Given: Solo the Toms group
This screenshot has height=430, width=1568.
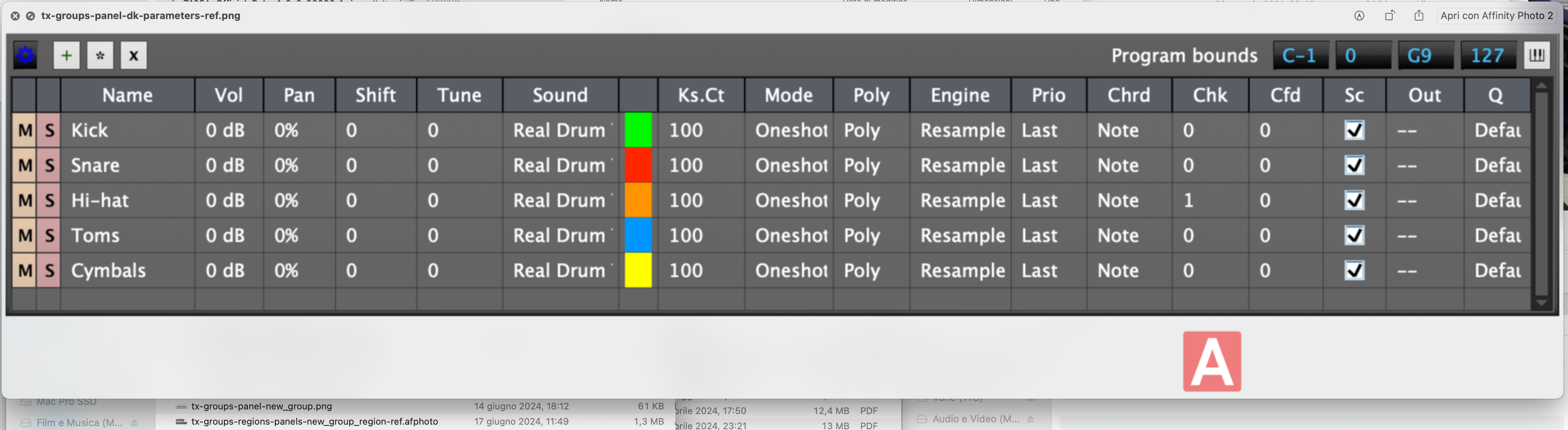Looking at the screenshot, I should [49, 235].
